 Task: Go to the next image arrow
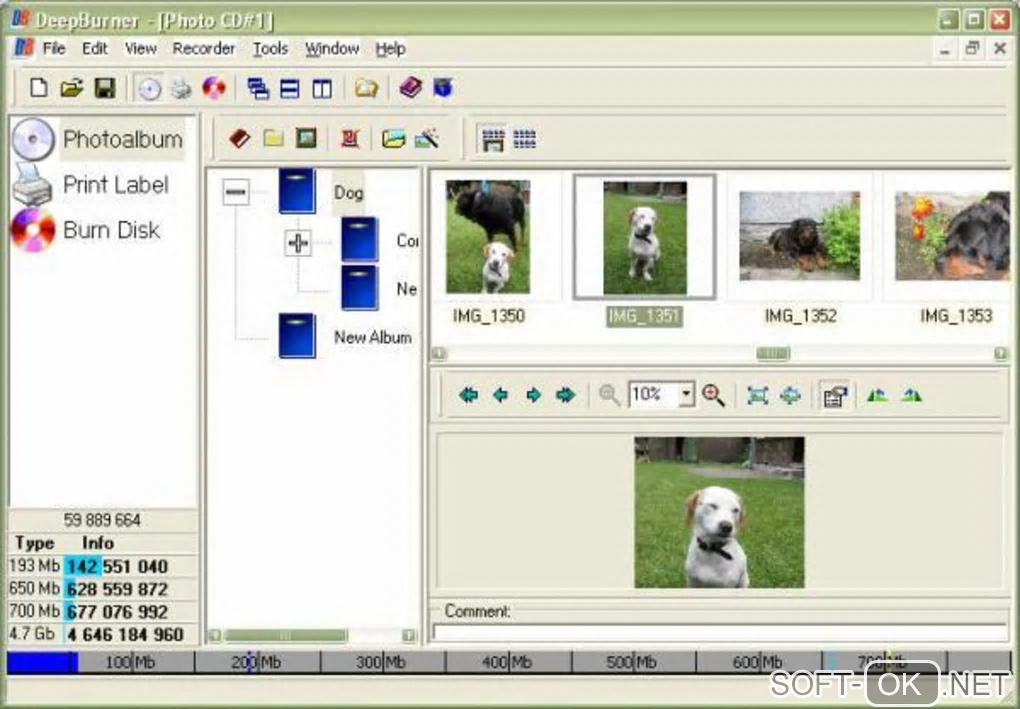point(533,395)
